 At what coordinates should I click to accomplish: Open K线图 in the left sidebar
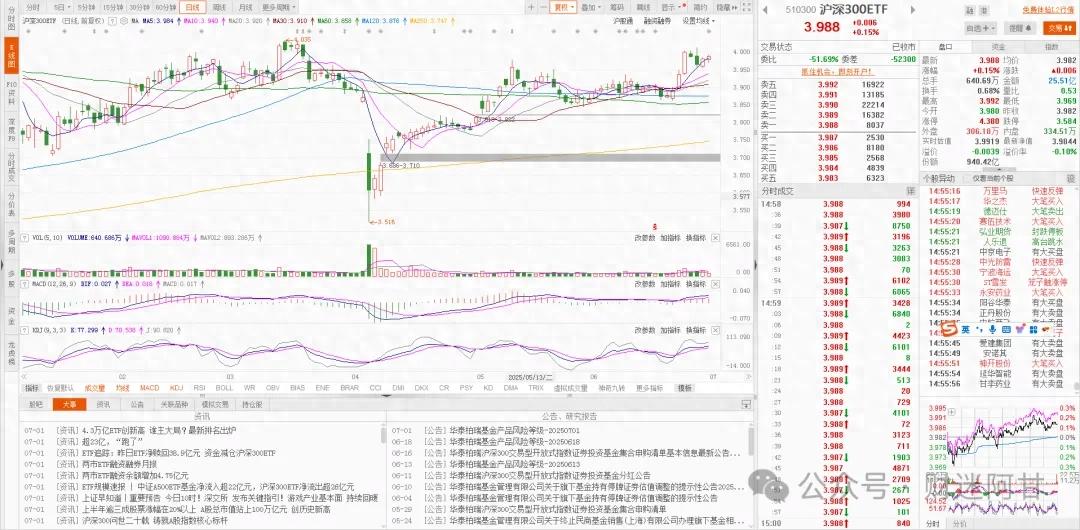tap(11, 57)
